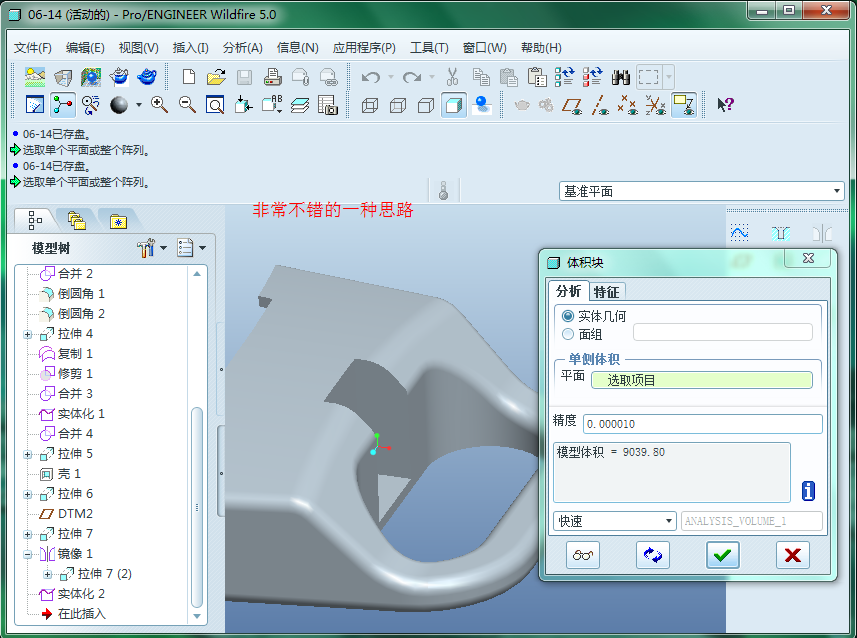Viewport: 857px width, 638px height.
Task: Select the 实体几何 radio button
Action: click(569, 316)
